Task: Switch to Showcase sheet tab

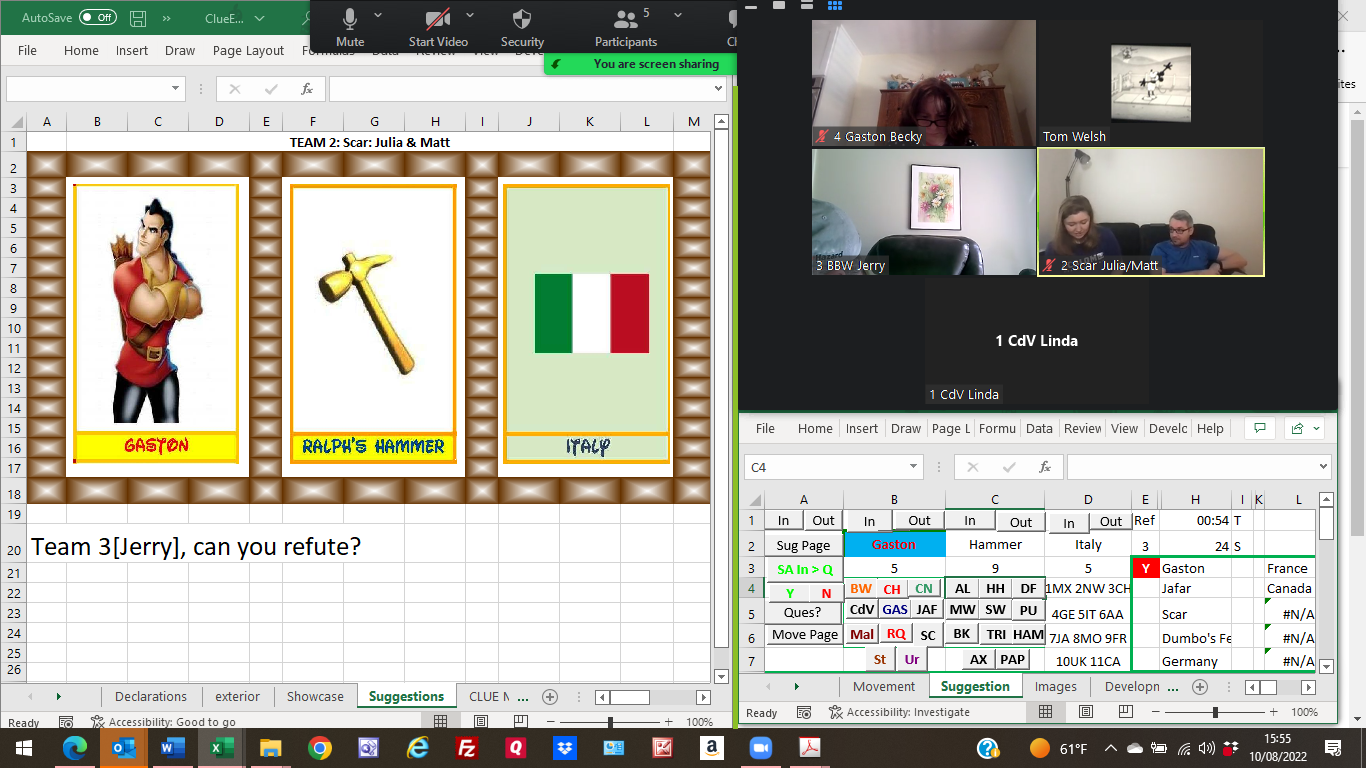Action: pos(315,696)
